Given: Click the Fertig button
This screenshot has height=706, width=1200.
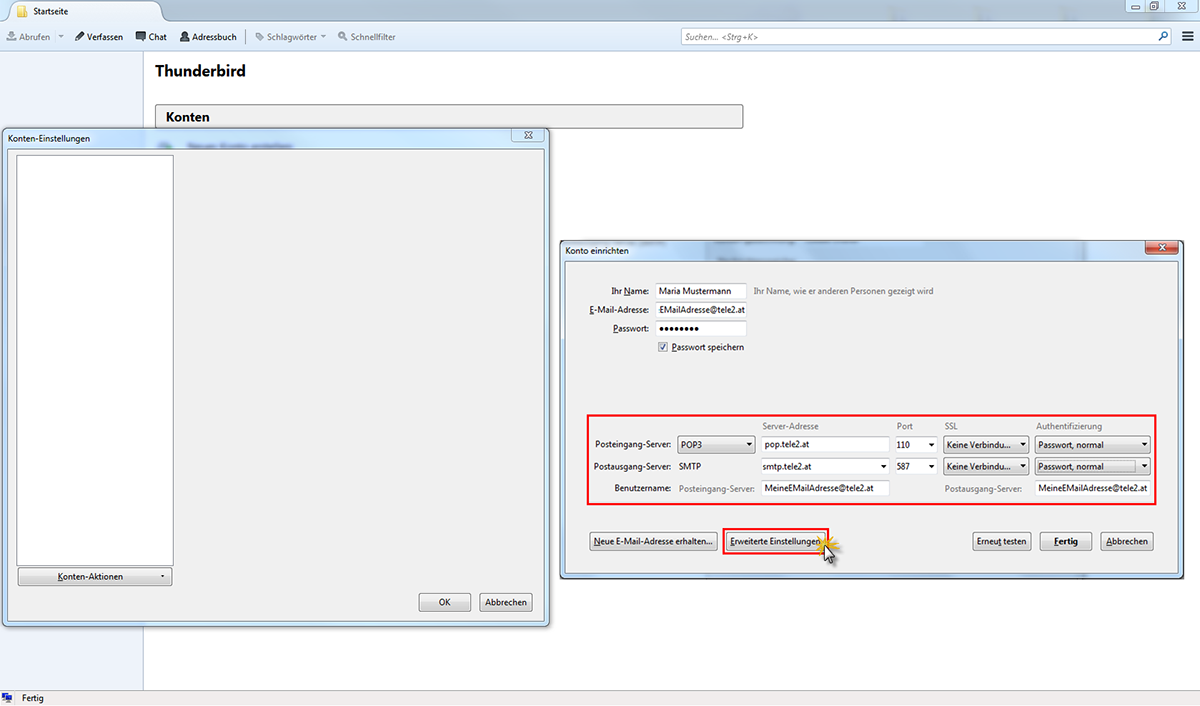Looking at the screenshot, I should [x=1065, y=541].
